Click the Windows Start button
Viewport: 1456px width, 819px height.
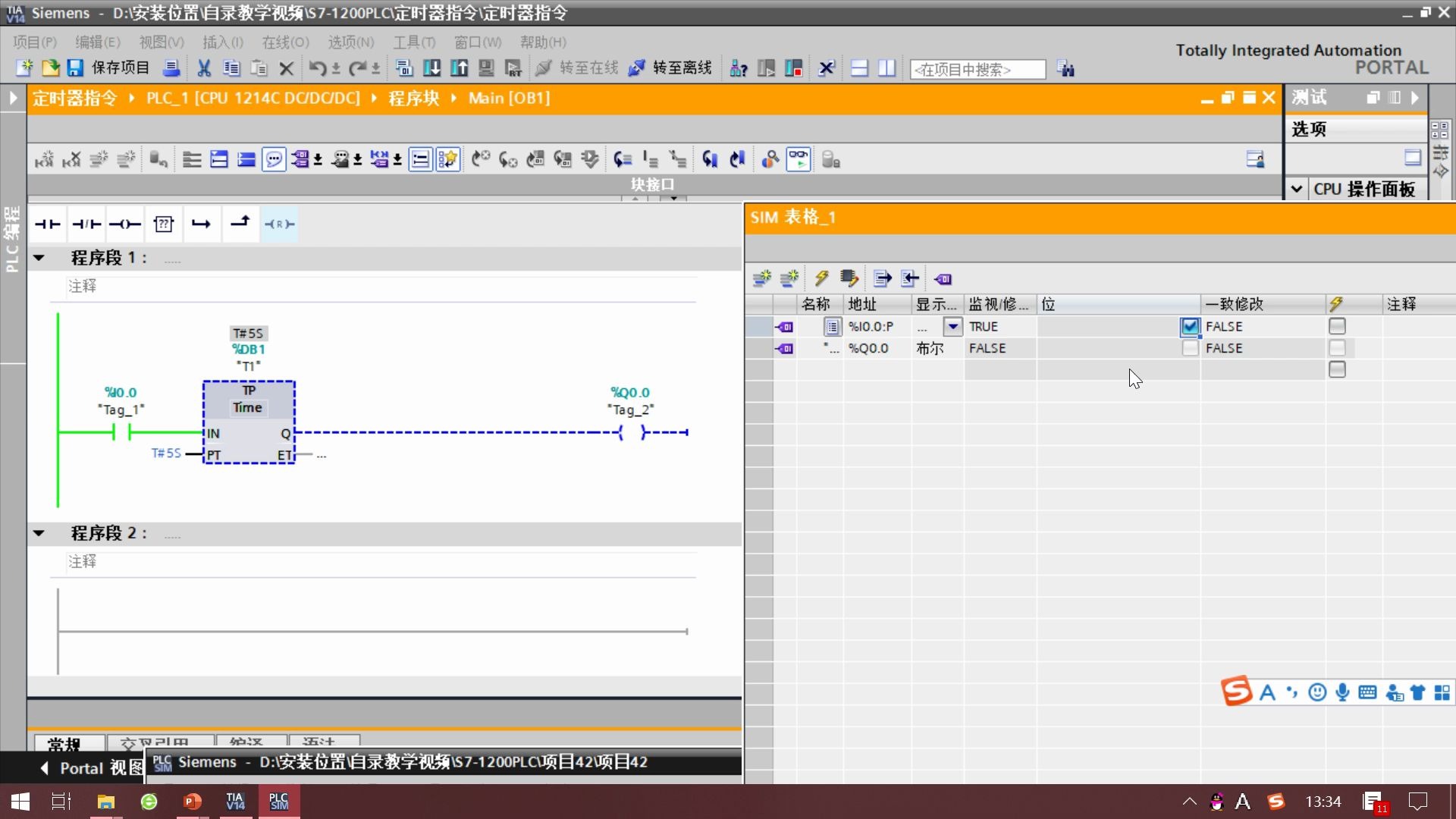[x=20, y=802]
